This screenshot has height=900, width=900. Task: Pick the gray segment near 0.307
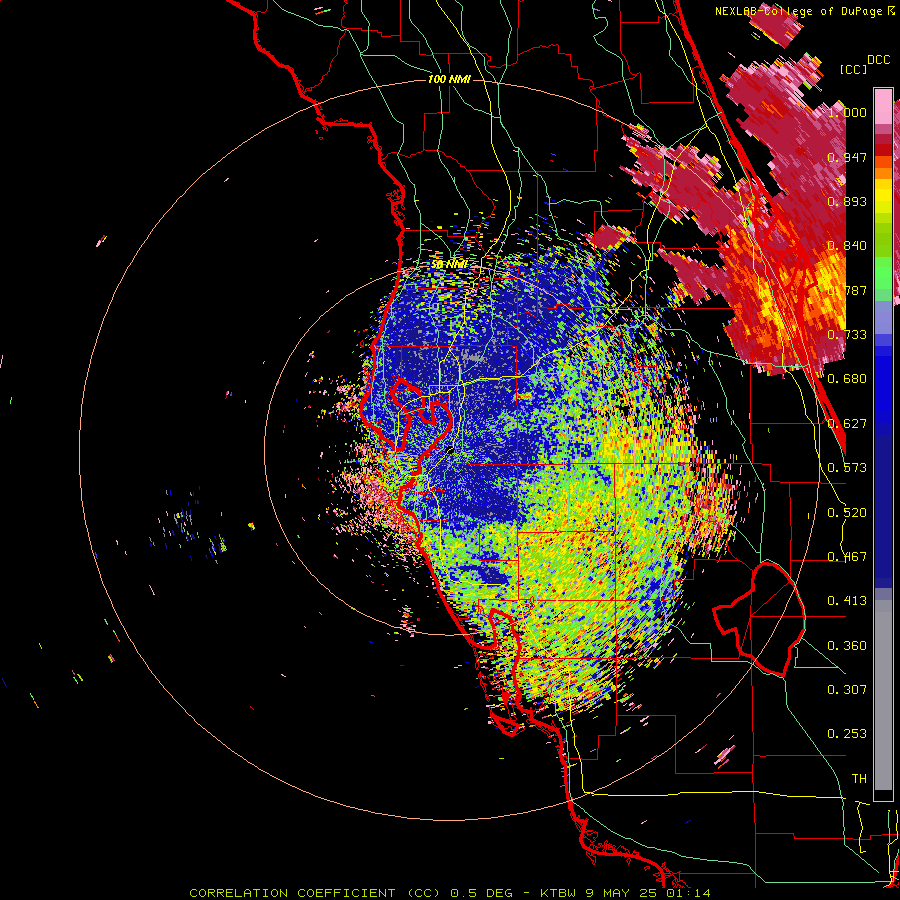pos(883,695)
